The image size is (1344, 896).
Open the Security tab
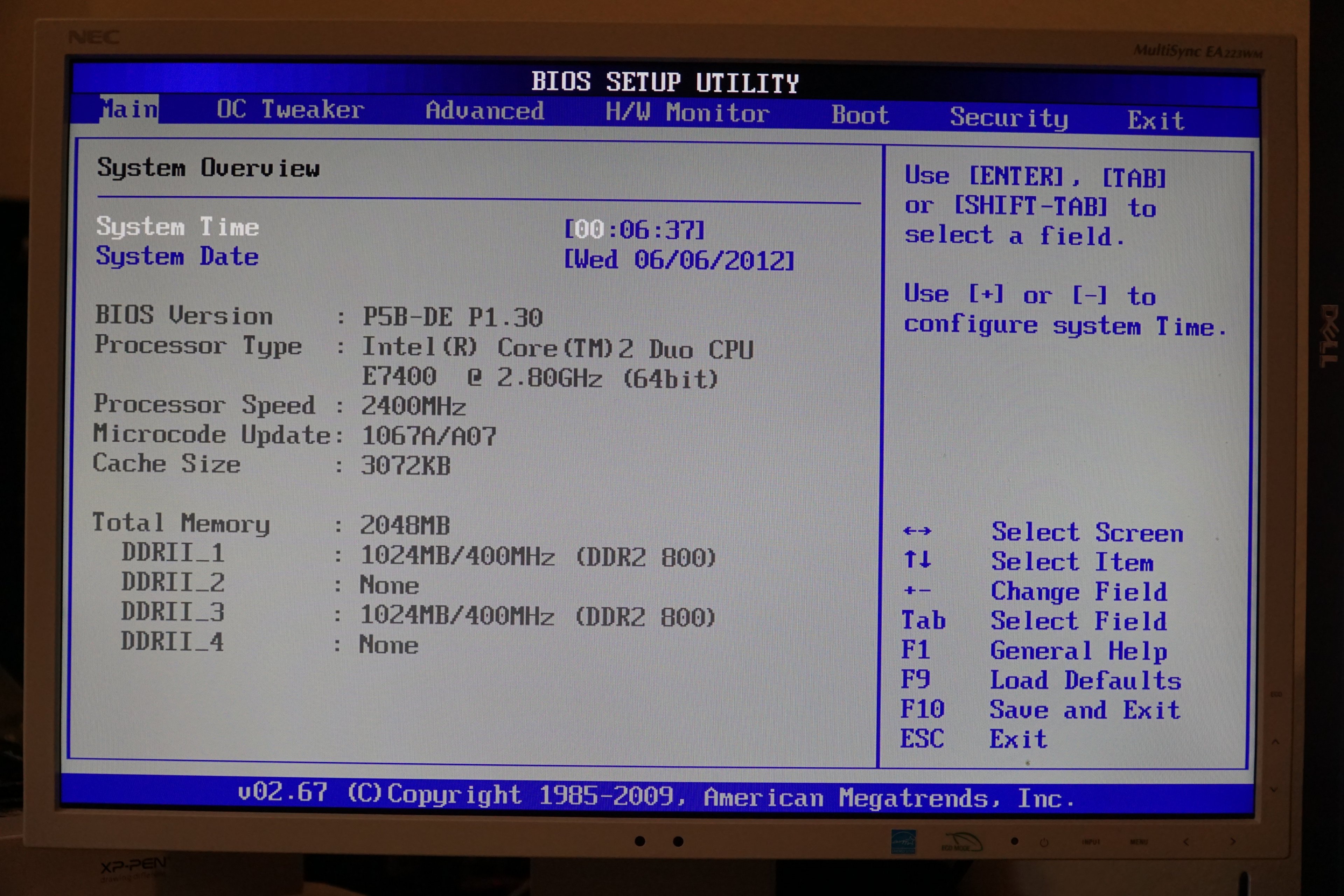[x=1009, y=118]
